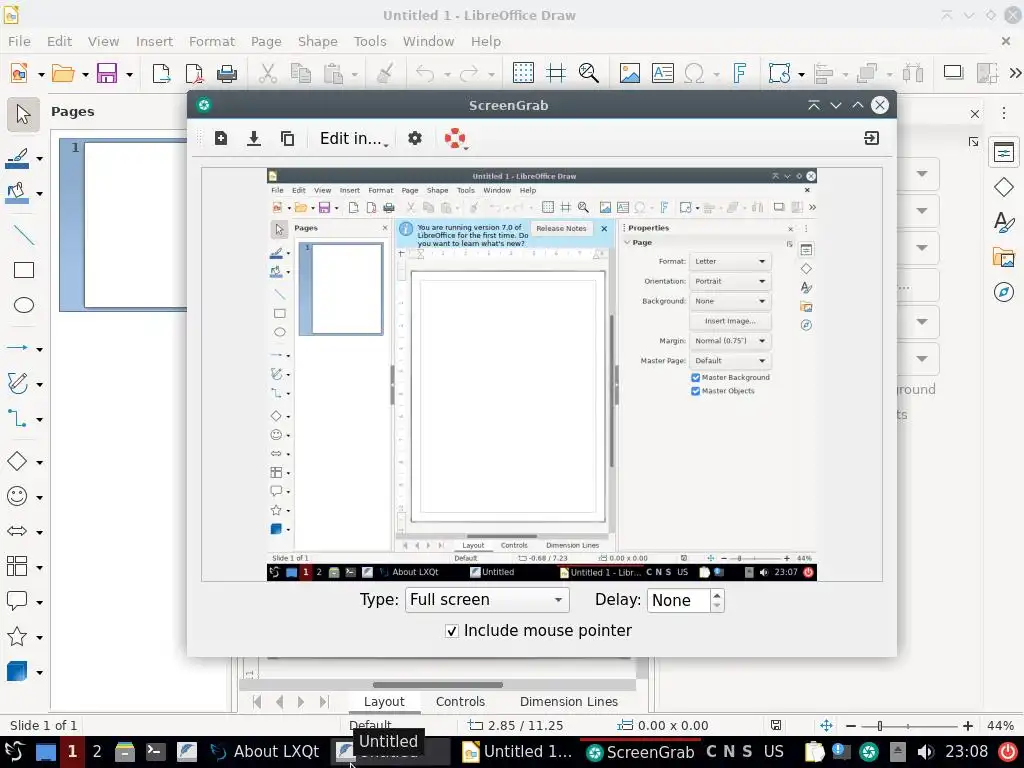This screenshot has width=1024, height=768.
Task: Open the Transformations tool dropdown arrow
Action: 801,74
